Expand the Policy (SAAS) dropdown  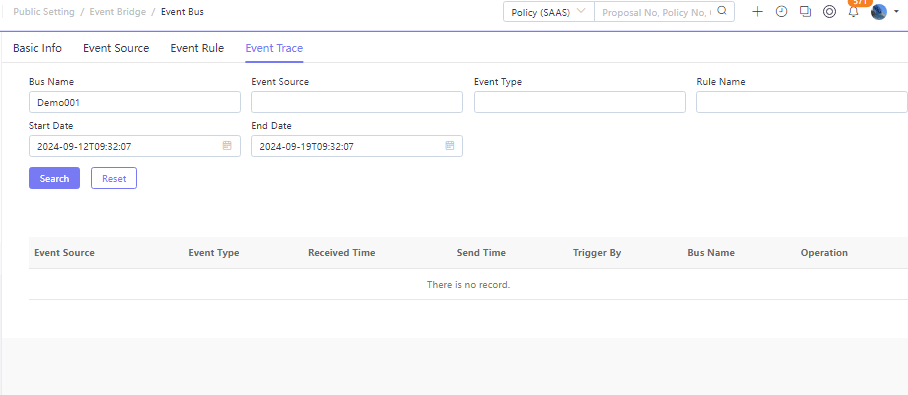(x=548, y=12)
